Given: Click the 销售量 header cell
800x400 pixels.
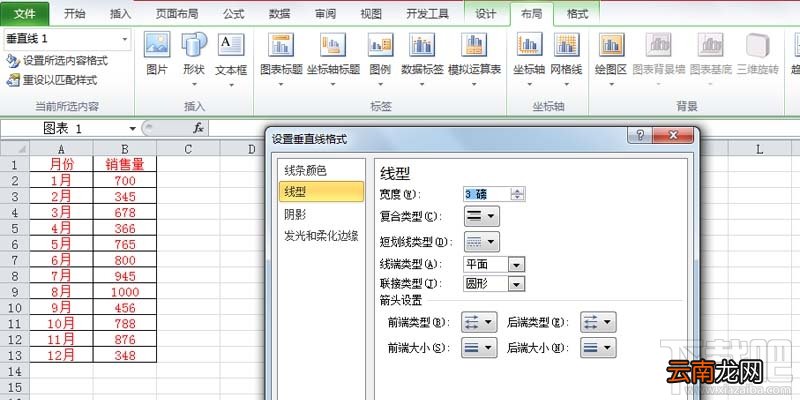Looking at the screenshot, I should 125,164.
